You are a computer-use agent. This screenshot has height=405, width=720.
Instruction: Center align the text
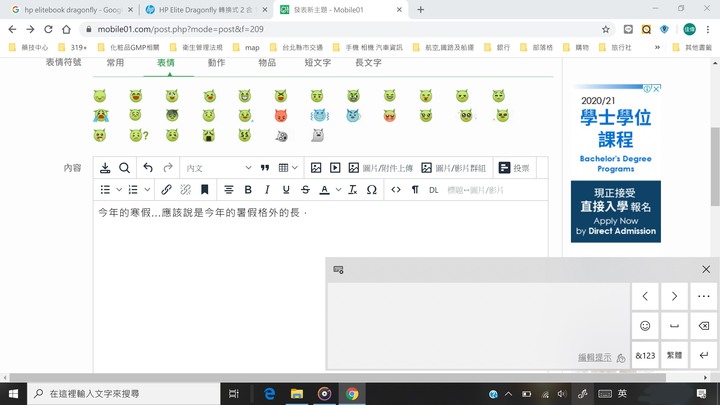[x=229, y=190]
